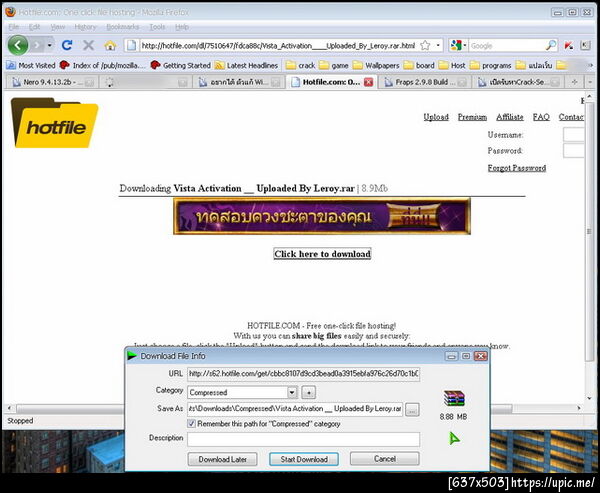Open the File menu
This screenshot has width=600, height=493.
[13, 27]
